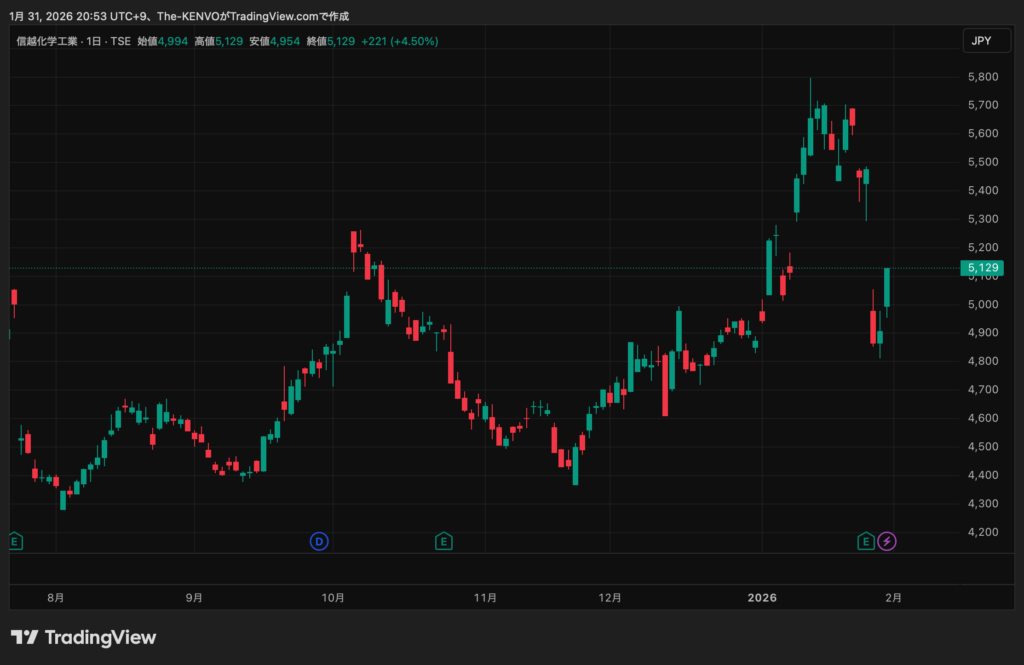Click the 2026 year label on time axis
The width and height of the screenshot is (1024, 665).
tap(763, 598)
